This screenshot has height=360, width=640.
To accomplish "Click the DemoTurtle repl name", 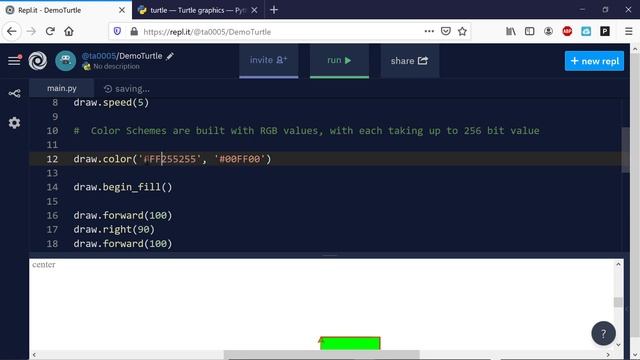I will [x=141, y=56].
